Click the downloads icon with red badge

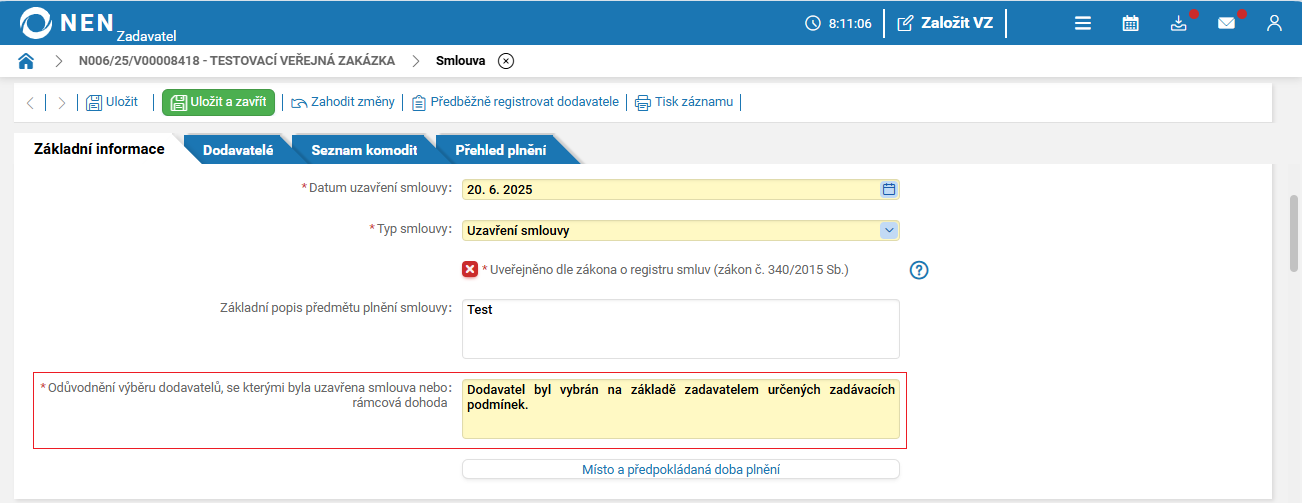[x=1179, y=23]
